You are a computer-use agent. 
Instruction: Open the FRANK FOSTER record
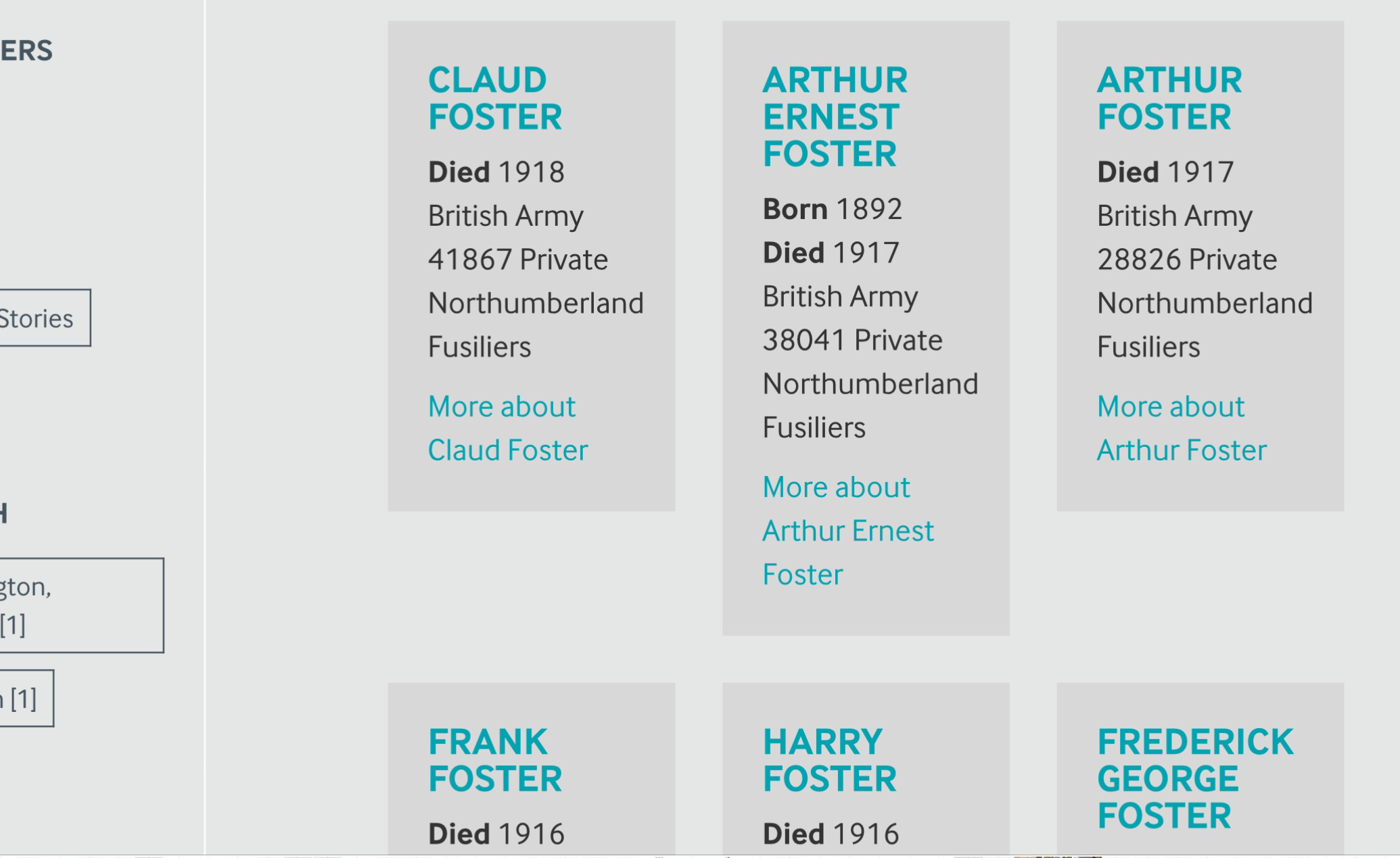pyautogui.click(x=495, y=761)
